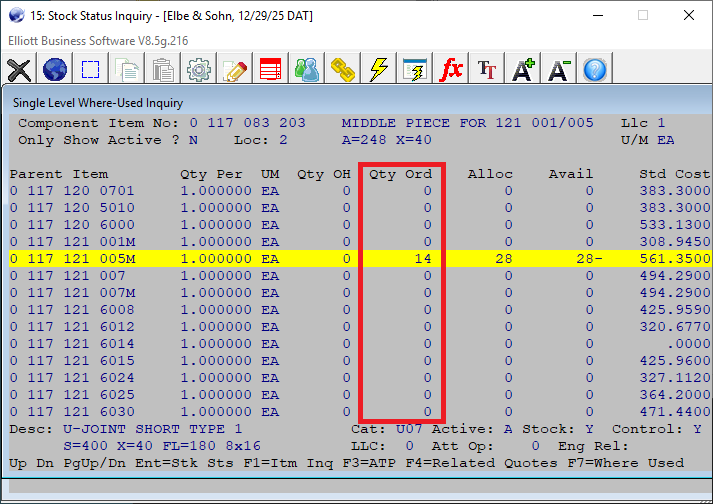Open the red calendar grid icon
Screen dimensions: 713x504
coord(271,70)
